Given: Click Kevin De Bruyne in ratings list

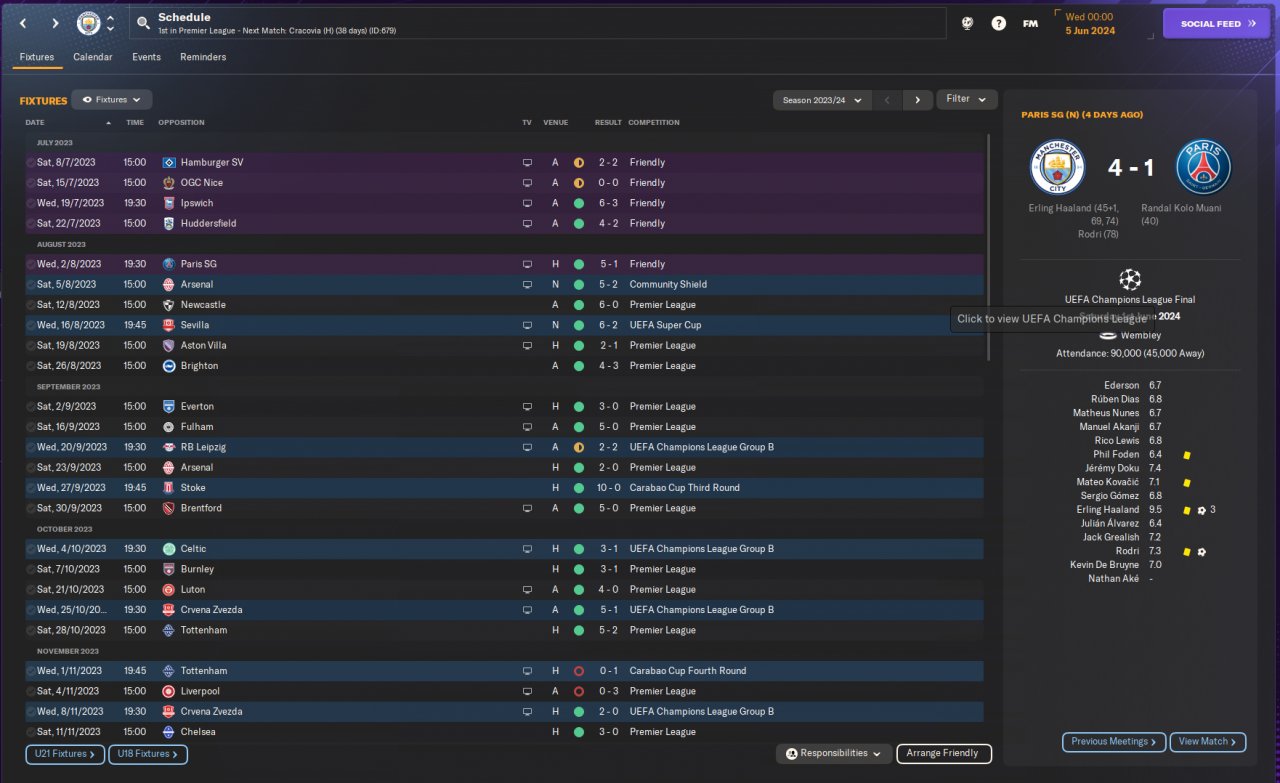Looking at the screenshot, I should (x=1104, y=565).
